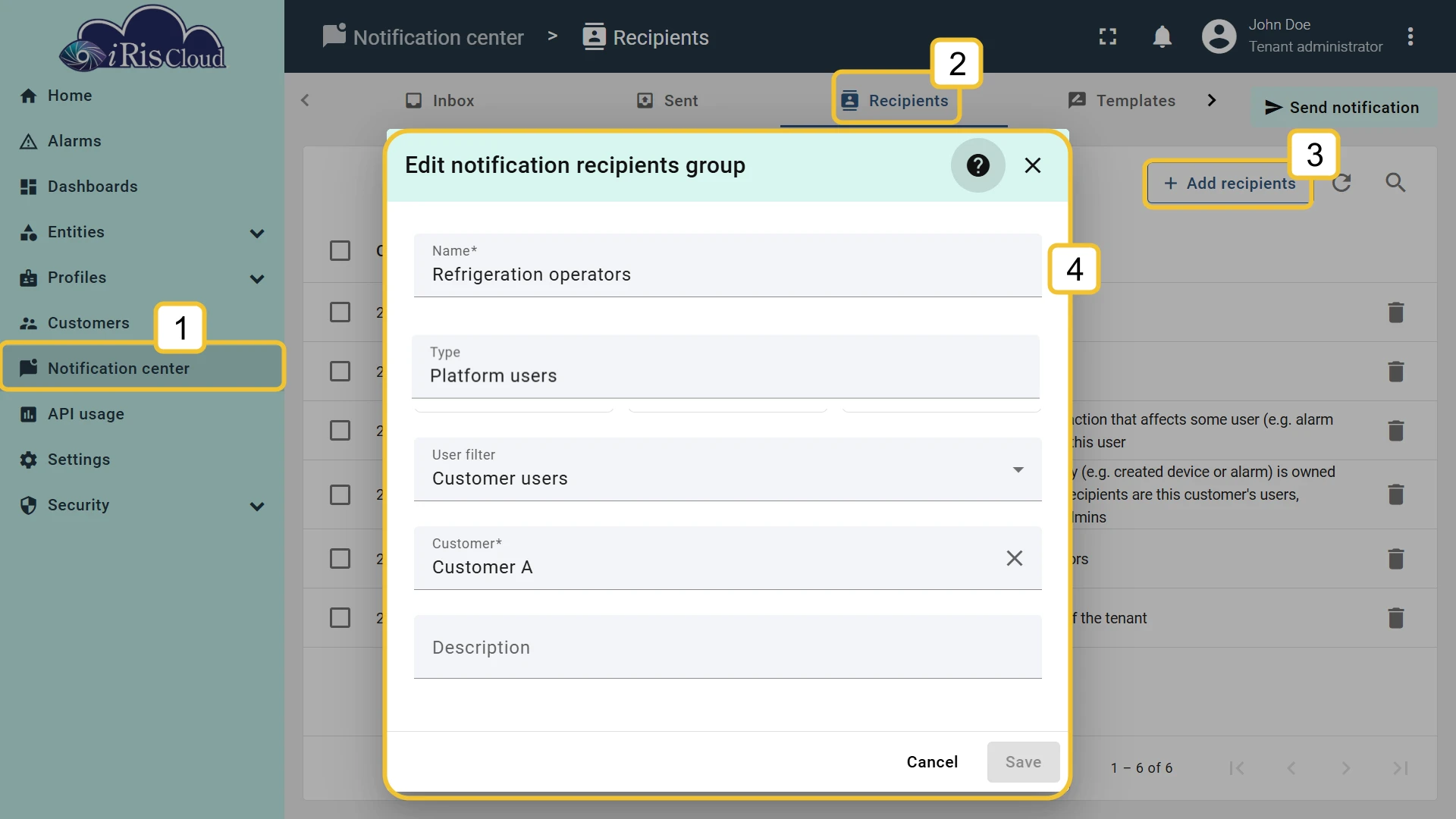Screen dimensions: 1456x819
Task: Select the Recipients tab
Action: pos(895,101)
